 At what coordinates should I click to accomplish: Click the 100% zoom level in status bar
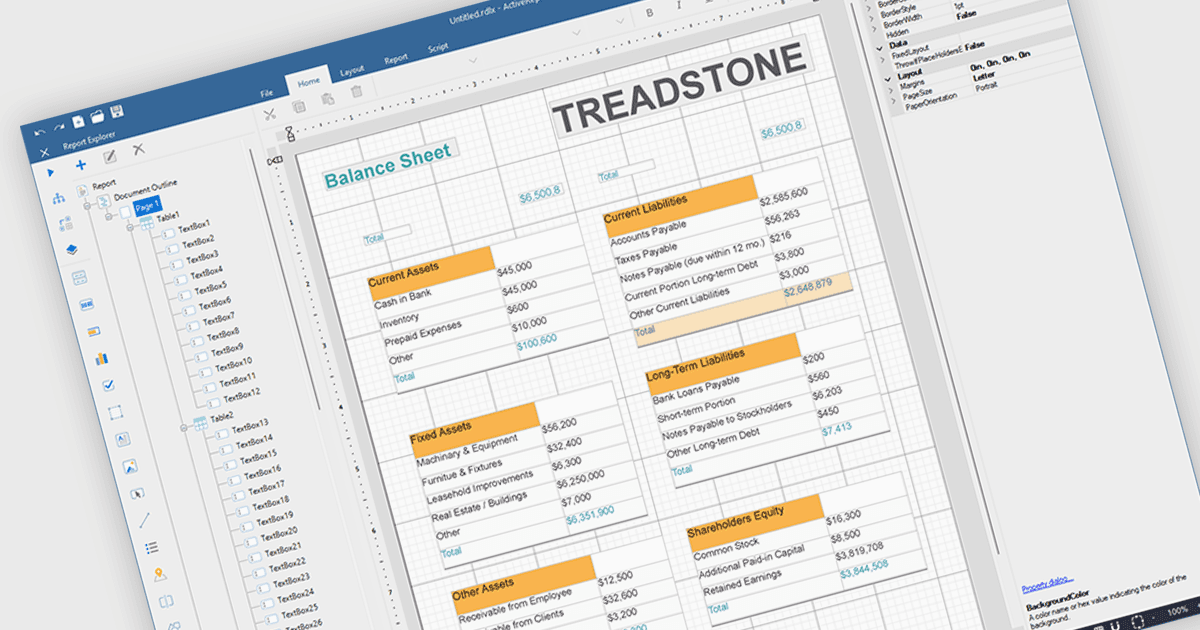pos(1177,610)
